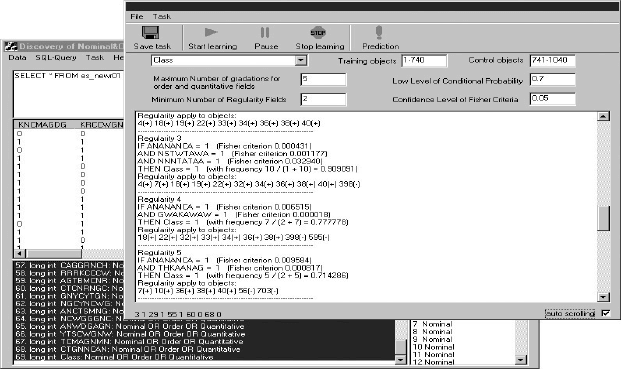The width and height of the screenshot is (621, 369).
Task: Select the KRCCWGN column header
Action: pyautogui.click(x=101, y=125)
